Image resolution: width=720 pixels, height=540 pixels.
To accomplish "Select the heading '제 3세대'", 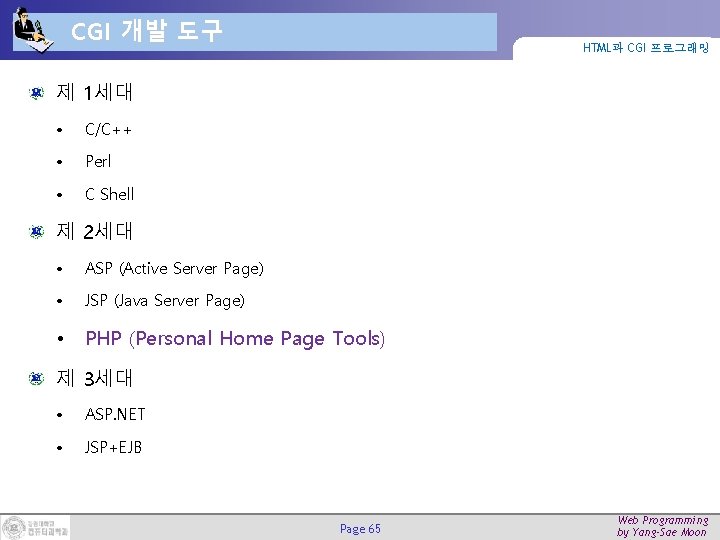I will point(94,378).
